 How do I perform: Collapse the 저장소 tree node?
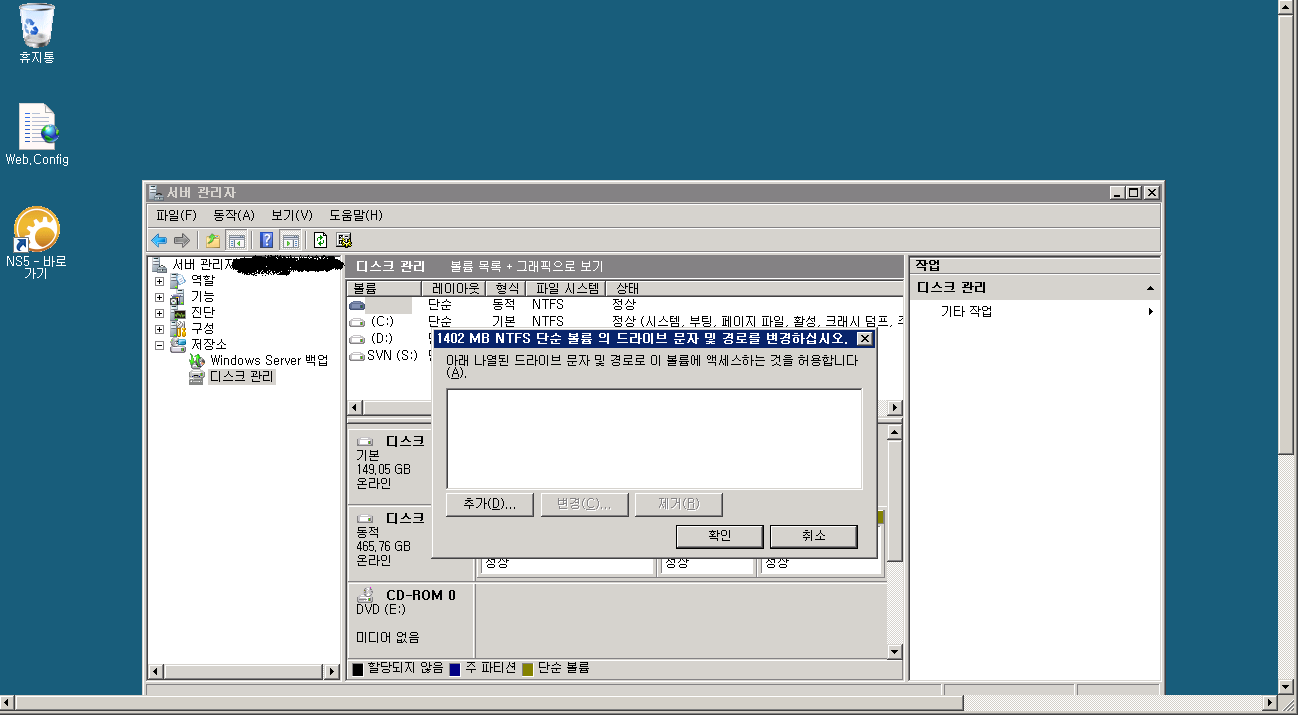[x=159, y=345]
